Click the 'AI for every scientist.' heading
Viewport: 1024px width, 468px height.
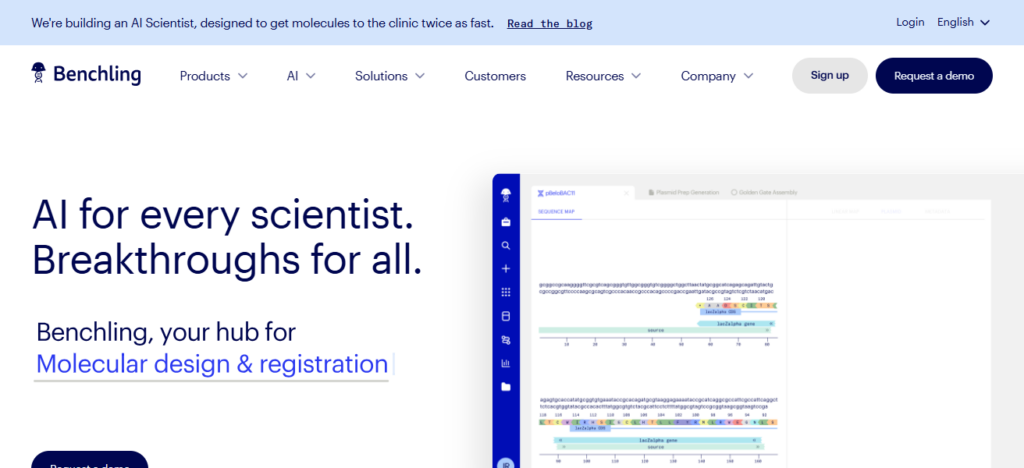pyautogui.click(x=223, y=214)
